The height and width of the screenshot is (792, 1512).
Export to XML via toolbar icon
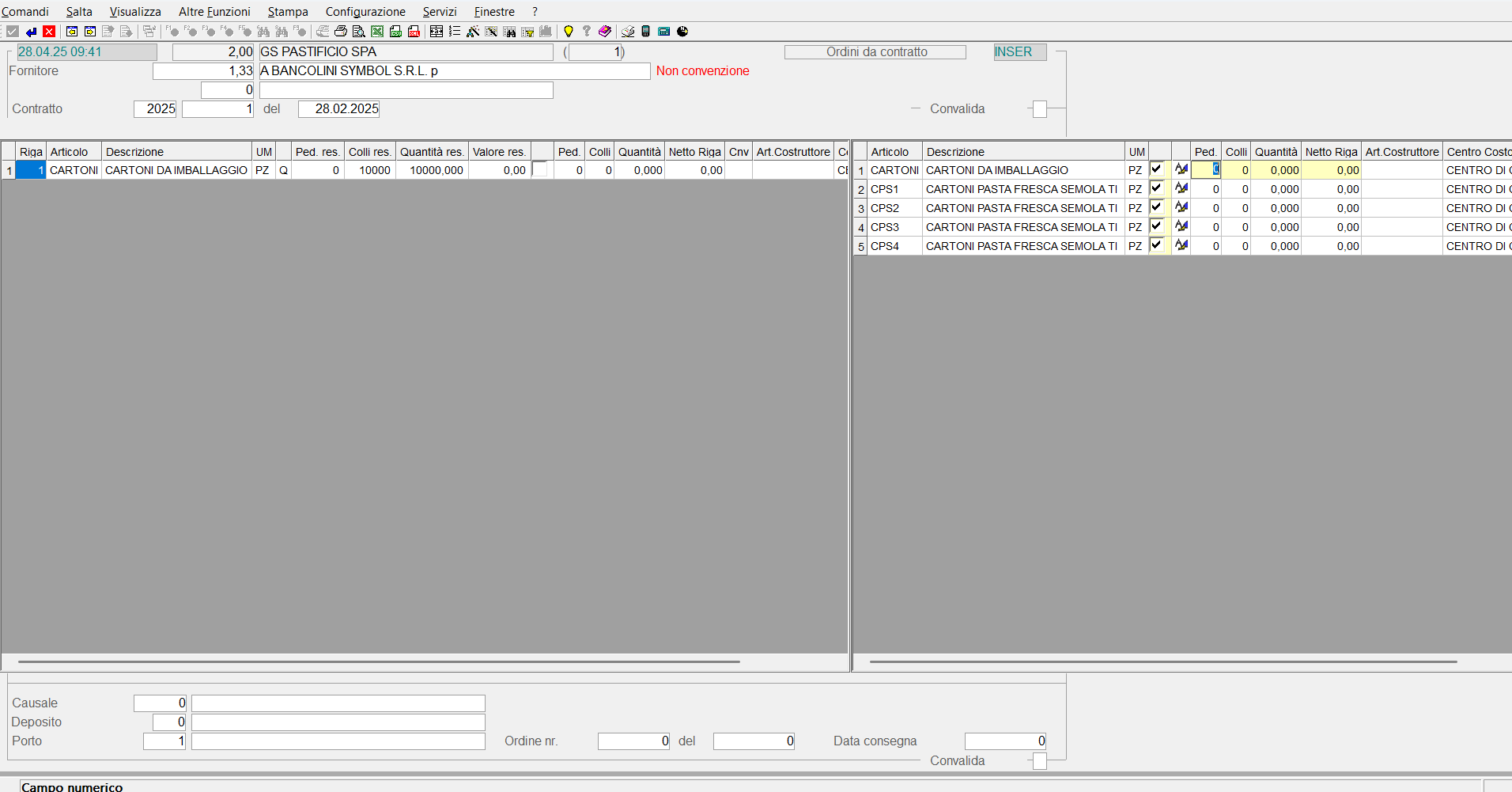[414, 32]
